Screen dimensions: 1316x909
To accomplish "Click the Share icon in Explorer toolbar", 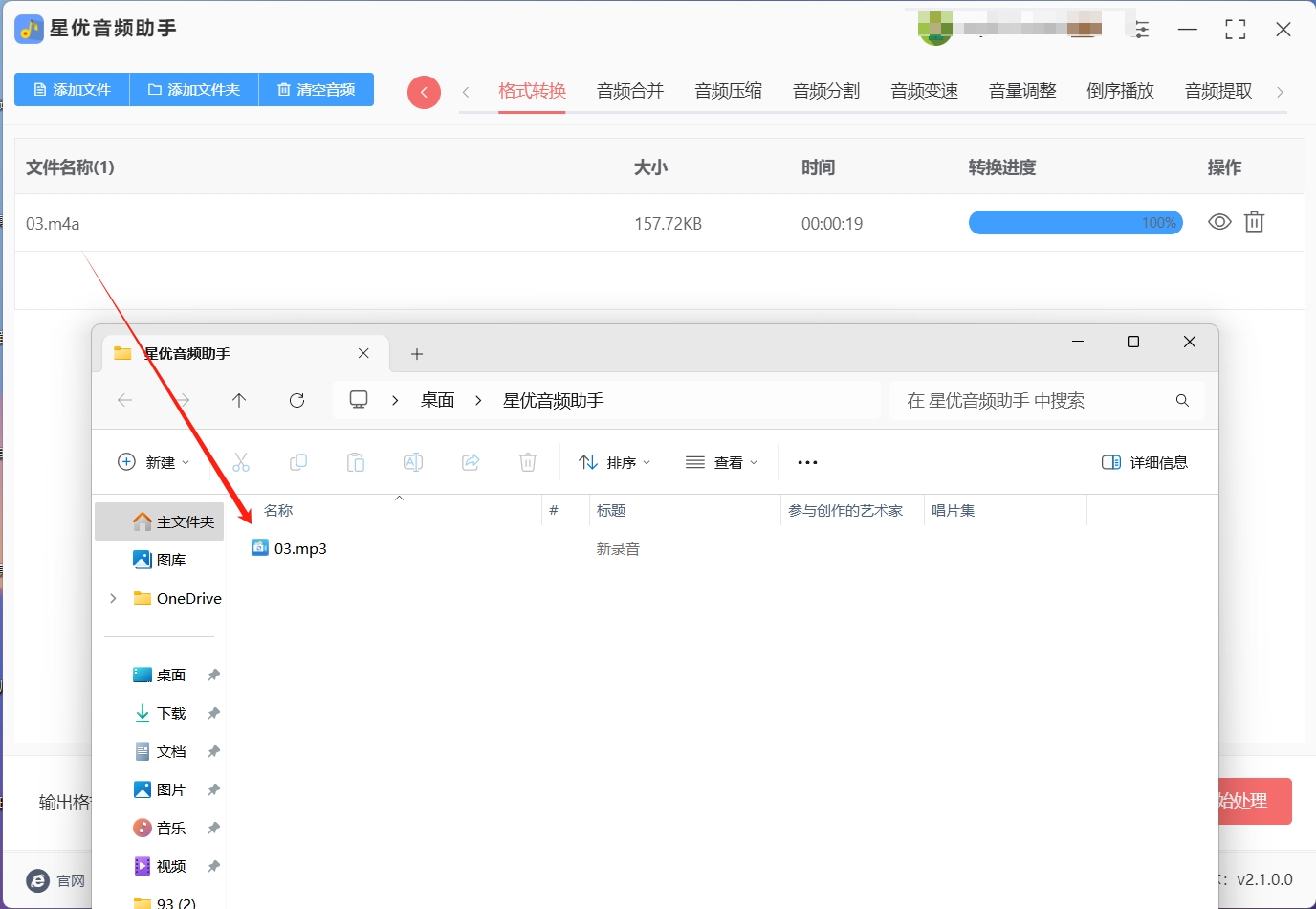I will click(471, 462).
